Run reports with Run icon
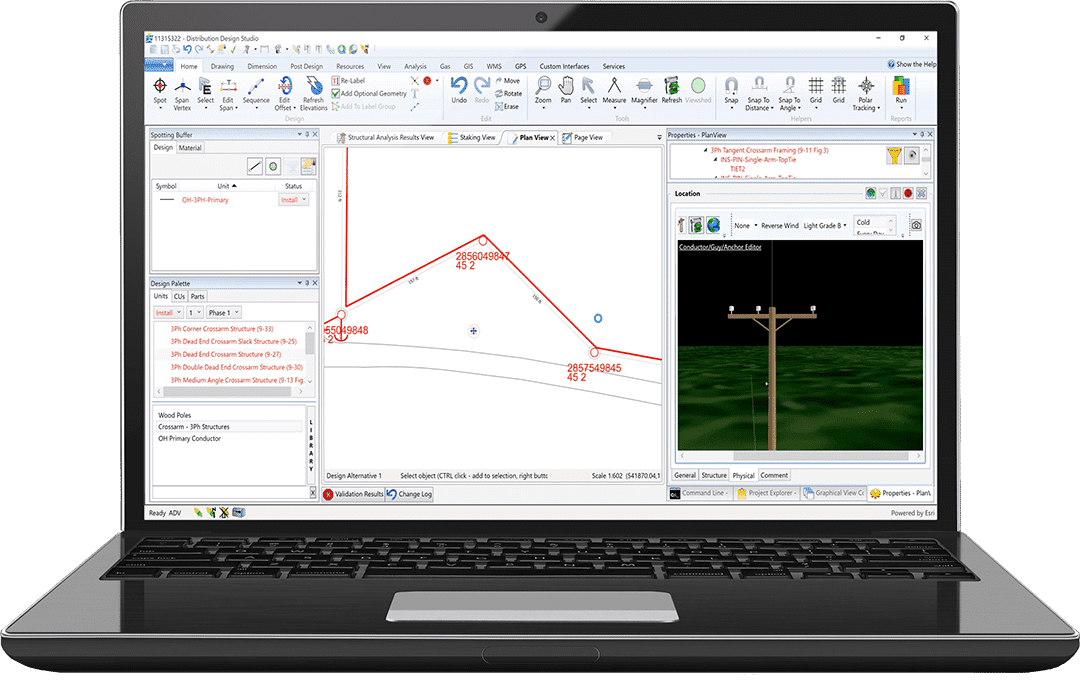This screenshot has width=1080, height=690. (901, 92)
